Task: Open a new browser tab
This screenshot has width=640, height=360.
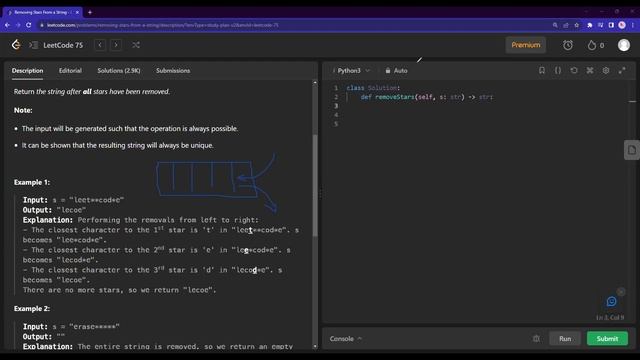Action: point(90,12)
